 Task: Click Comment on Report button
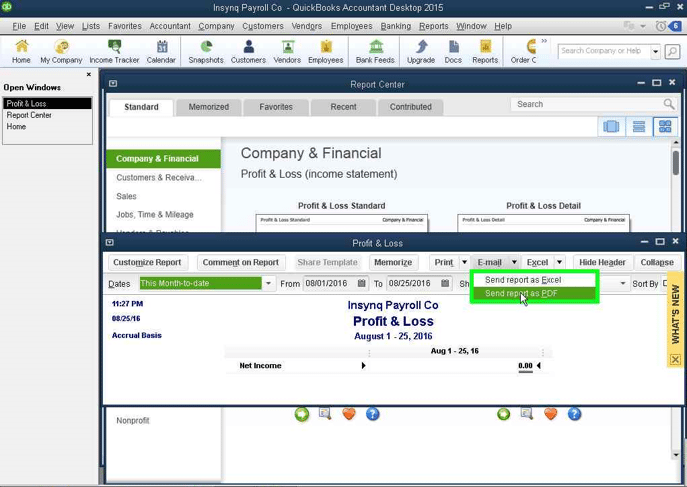(x=241, y=262)
